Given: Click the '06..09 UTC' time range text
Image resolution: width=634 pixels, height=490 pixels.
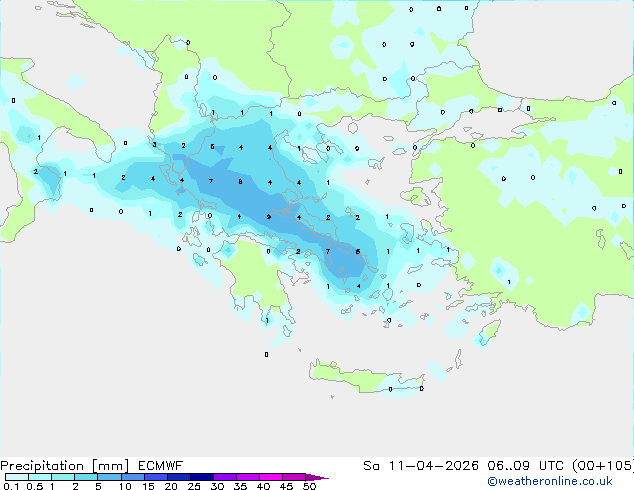Looking at the screenshot, I should pyautogui.click(x=527, y=466).
